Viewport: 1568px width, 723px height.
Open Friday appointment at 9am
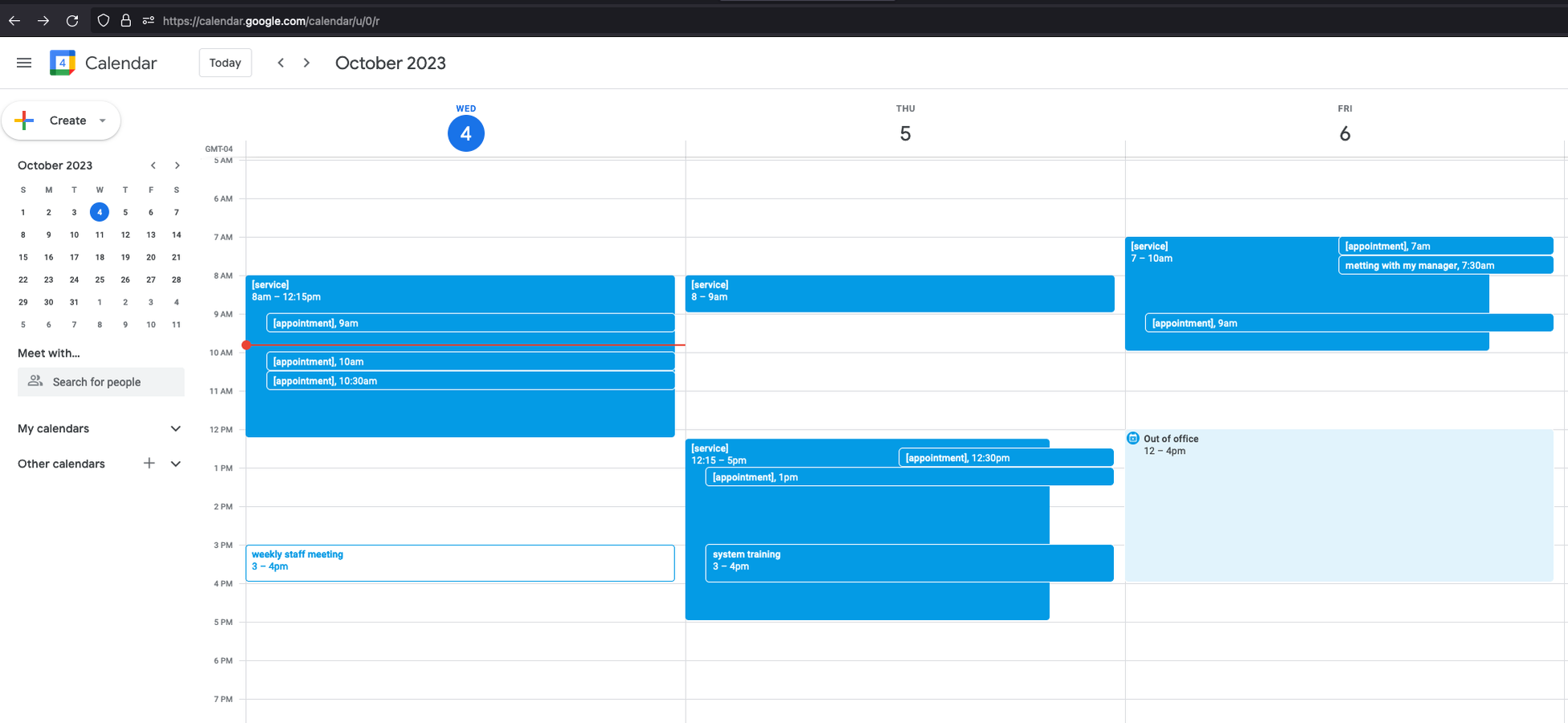[x=1349, y=323]
